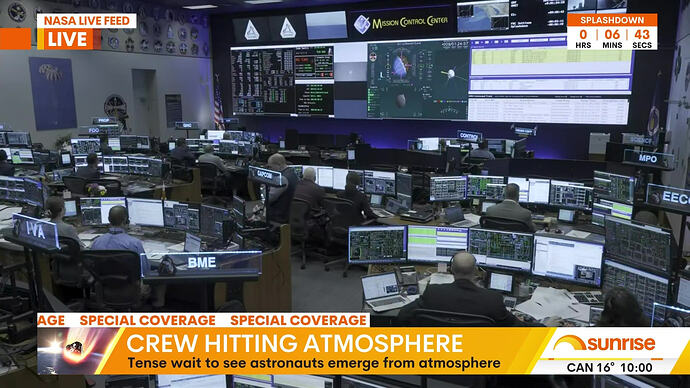Viewport: 690px width, 388px height.
Task: Click the orange SPLASHDOWN header
Action: click(x=612, y=20)
